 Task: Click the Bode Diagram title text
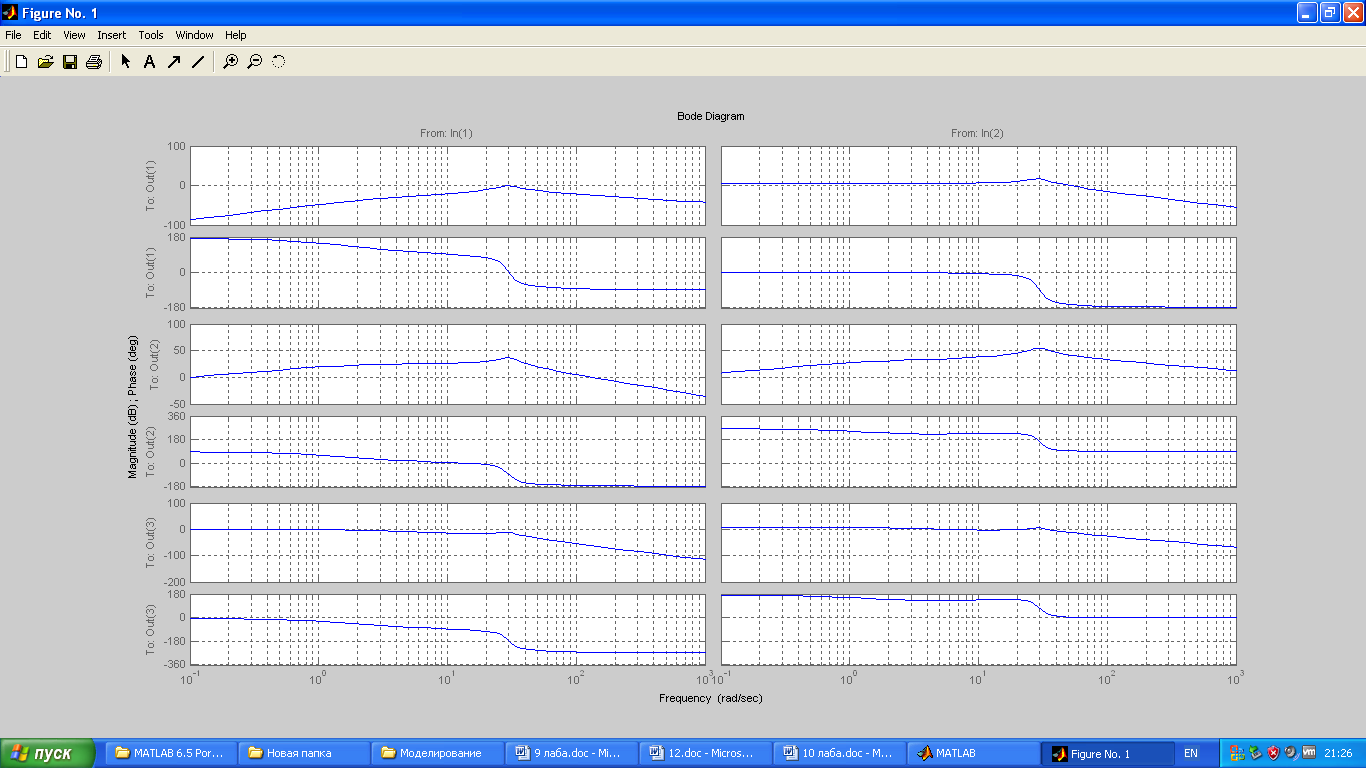tap(711, 116)
